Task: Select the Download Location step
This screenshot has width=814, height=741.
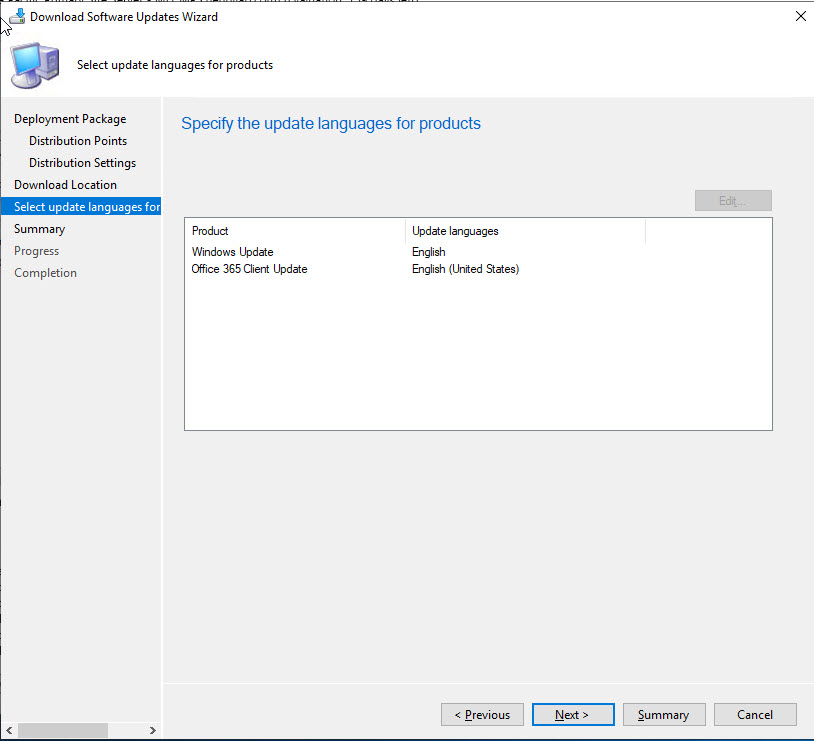Action: (x=65, y=185)
